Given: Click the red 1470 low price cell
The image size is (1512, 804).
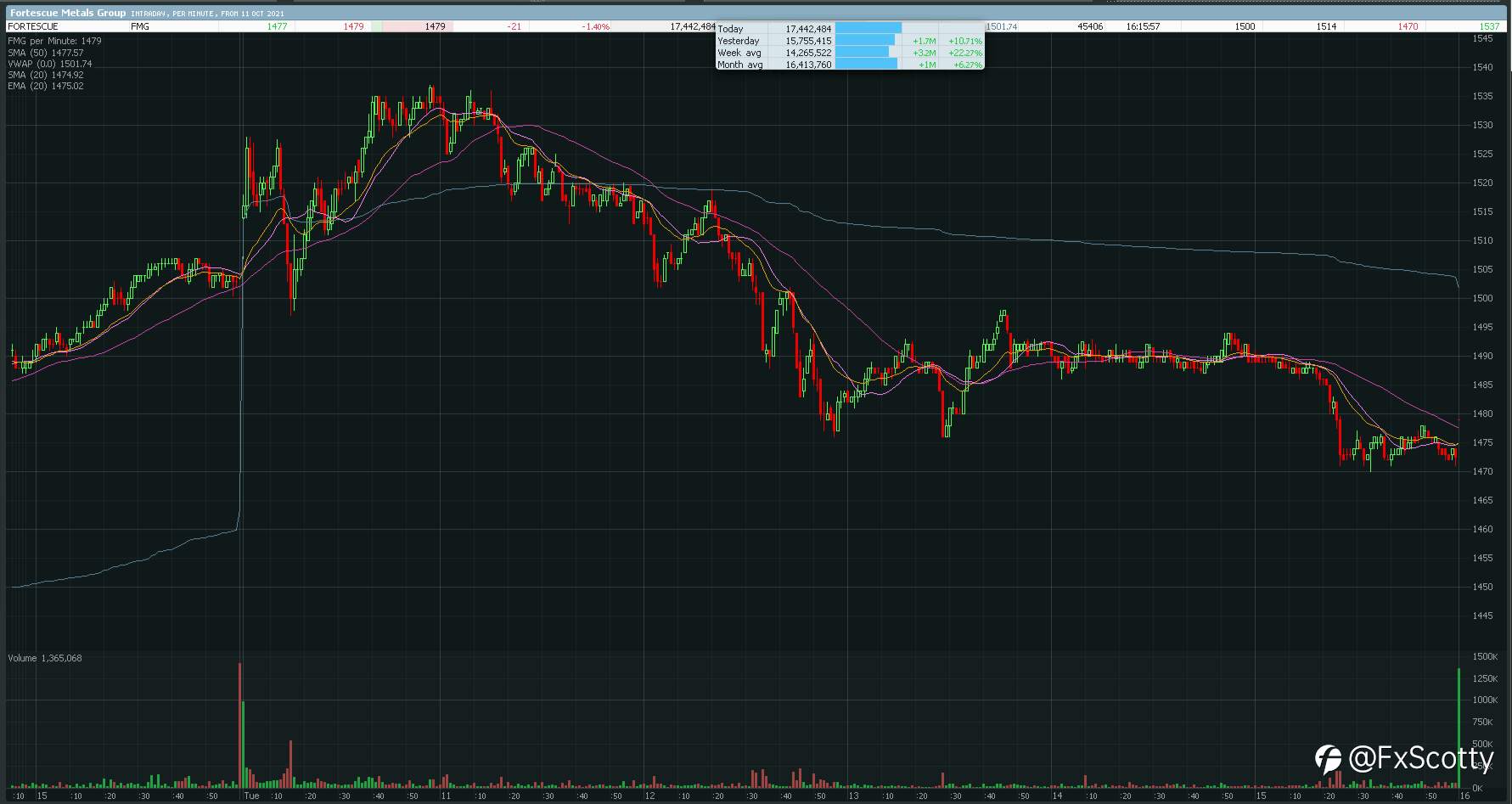Looking at the screenshot, I should point(1408,26).
